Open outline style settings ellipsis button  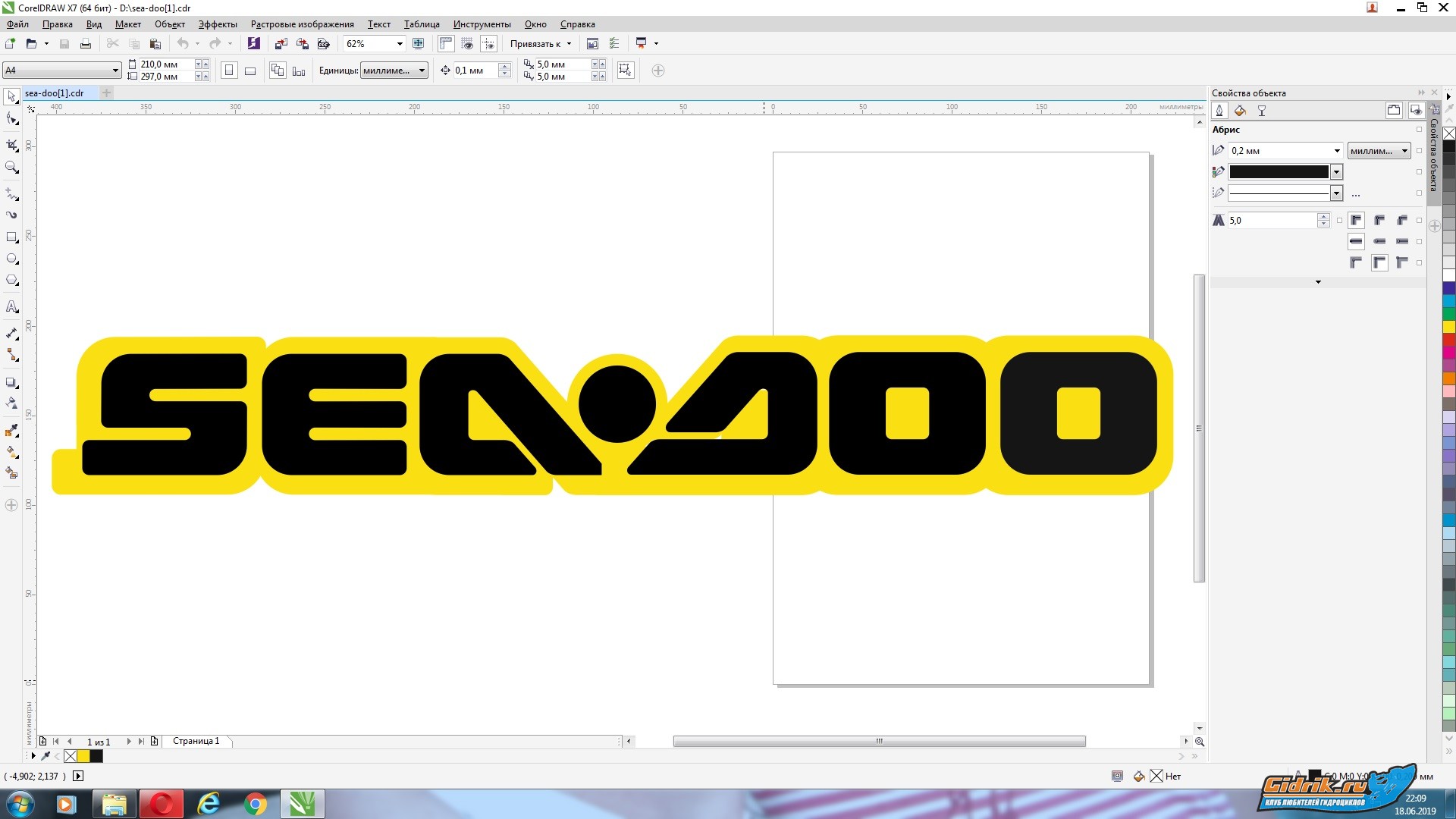(1356, 194)
